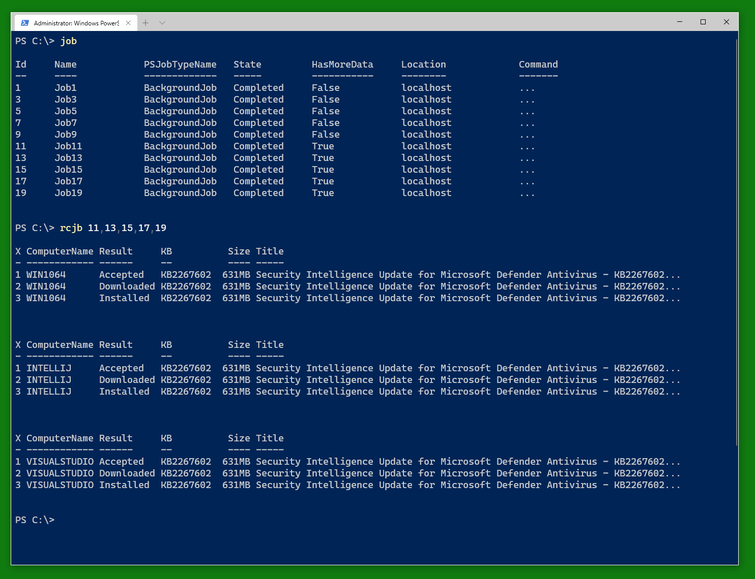Click 'Job5' in the Name column
This screenshot has height=579, width=755.
click(65, 111)
